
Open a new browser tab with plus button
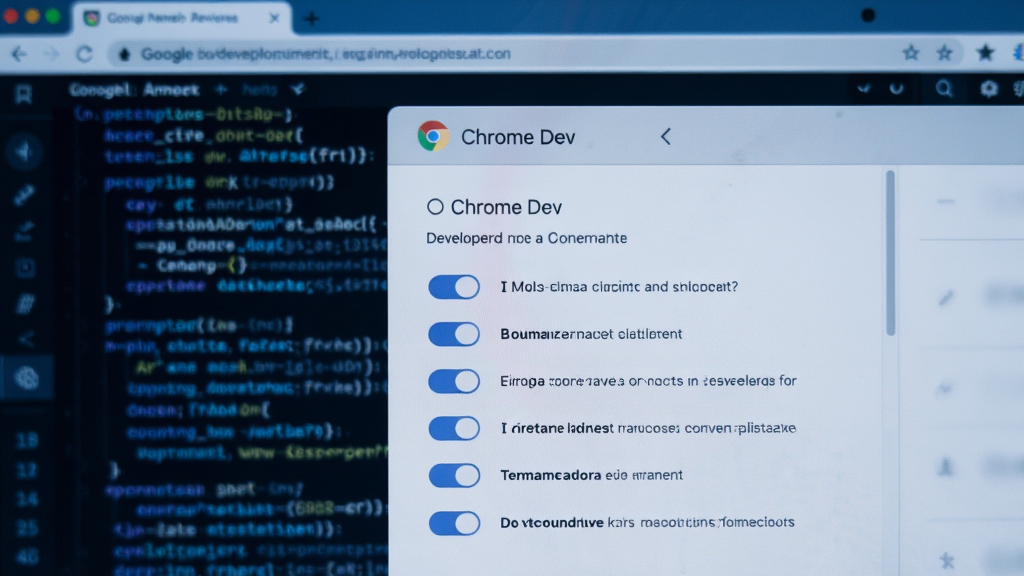(x=312, y=19)
